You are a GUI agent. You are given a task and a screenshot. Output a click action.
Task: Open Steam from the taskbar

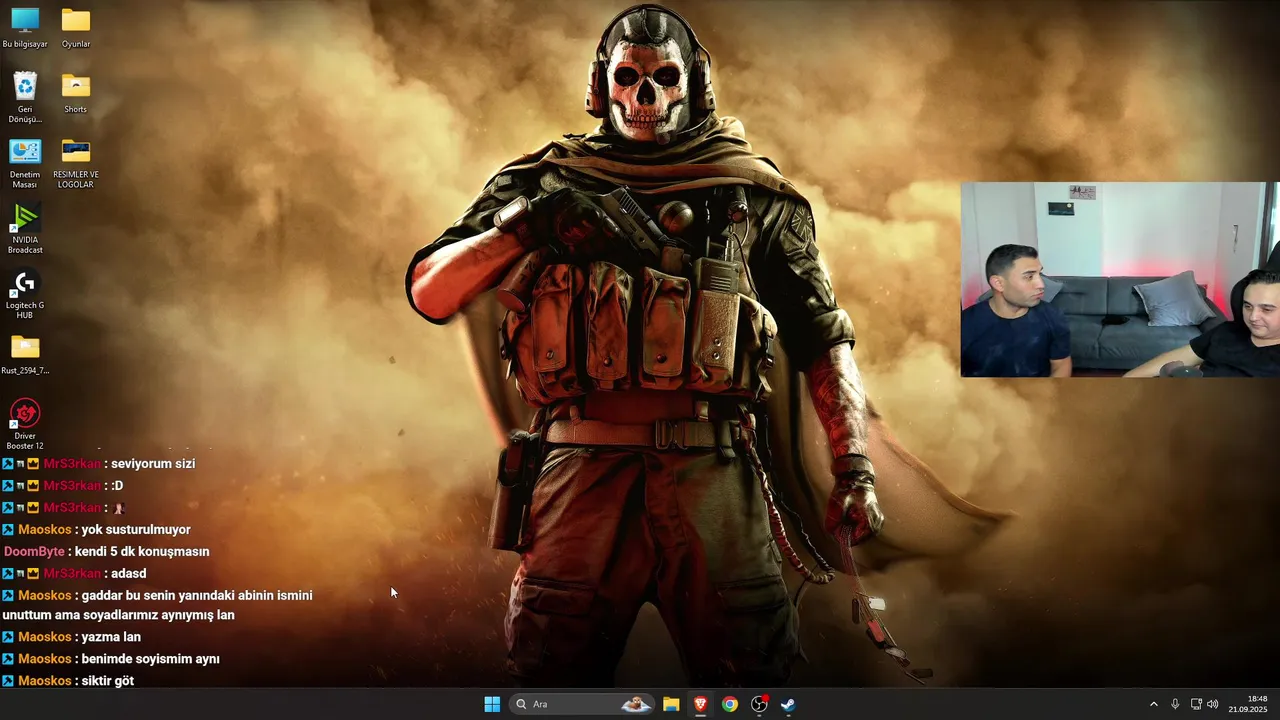tap(788, 704)
